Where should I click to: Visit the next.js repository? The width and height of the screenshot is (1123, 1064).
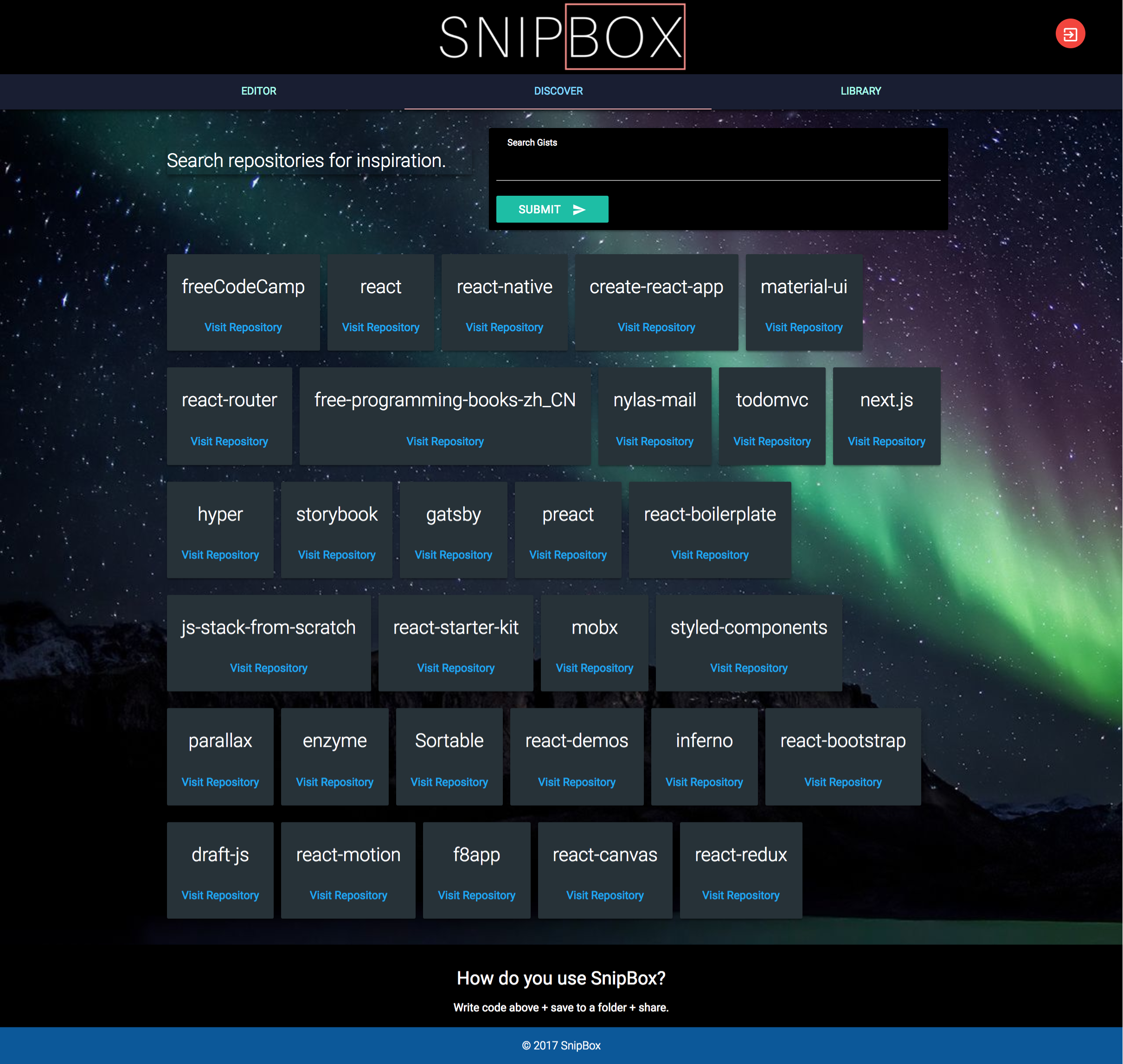point(886,441)
